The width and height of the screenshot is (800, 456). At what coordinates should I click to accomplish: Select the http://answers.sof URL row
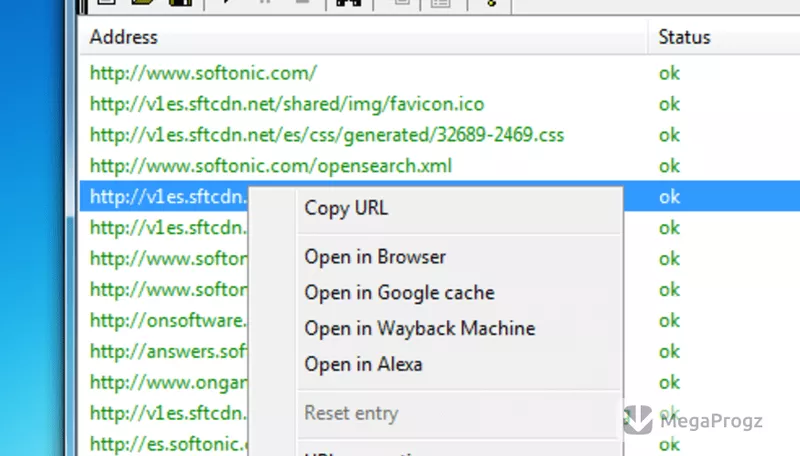coord(168,351)
